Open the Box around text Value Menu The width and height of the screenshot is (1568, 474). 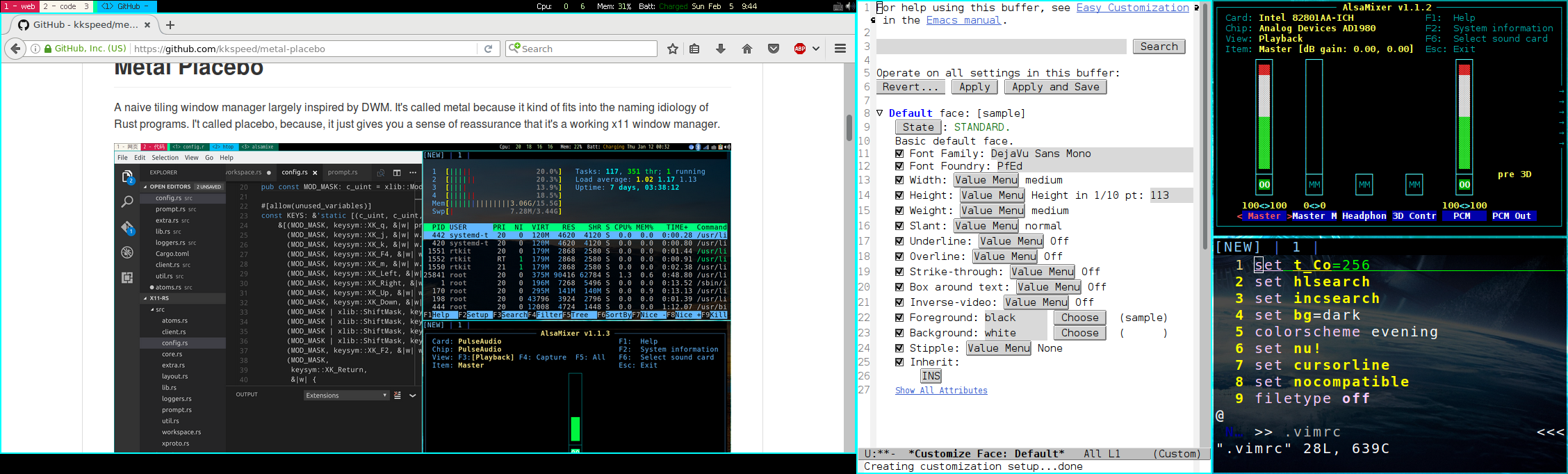point(1048,287)
